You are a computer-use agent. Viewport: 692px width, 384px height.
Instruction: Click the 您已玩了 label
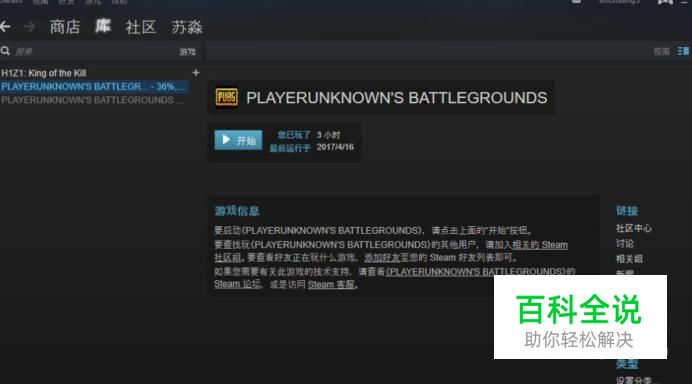[x=294, y=135]
